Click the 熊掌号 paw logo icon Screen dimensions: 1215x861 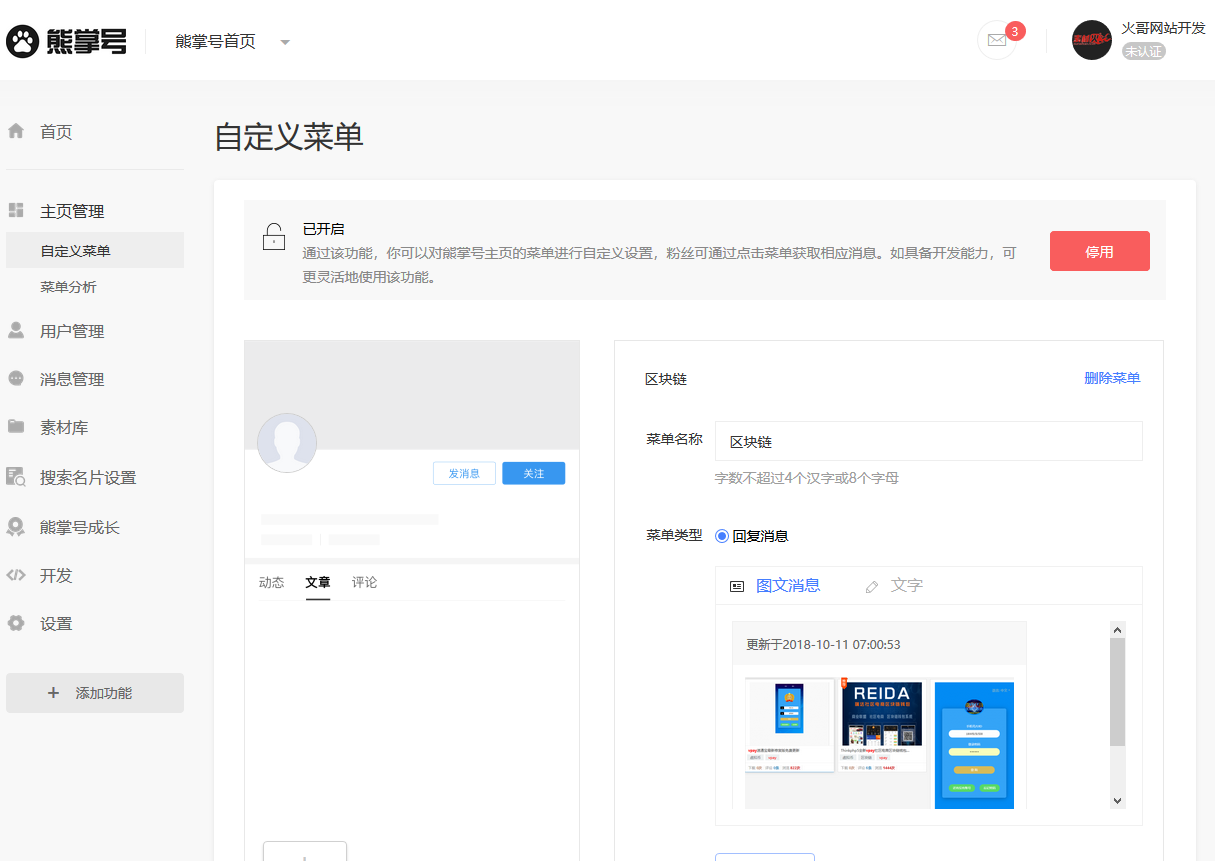click(x=22, y=41)
